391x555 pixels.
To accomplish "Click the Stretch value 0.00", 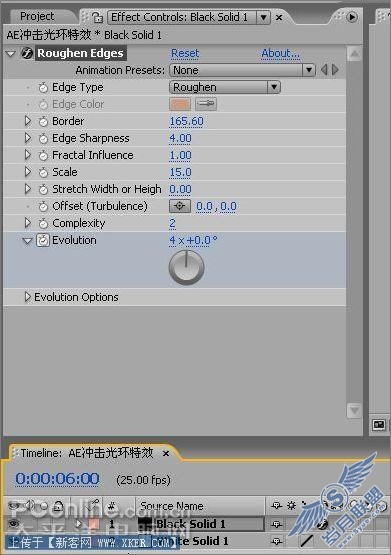I will coord(180,189).
